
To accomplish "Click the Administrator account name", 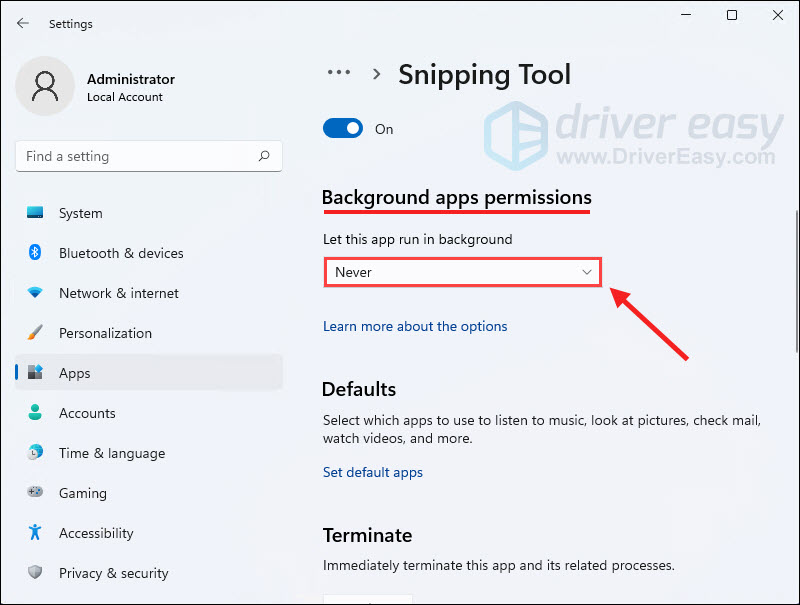I will point(131,79).
